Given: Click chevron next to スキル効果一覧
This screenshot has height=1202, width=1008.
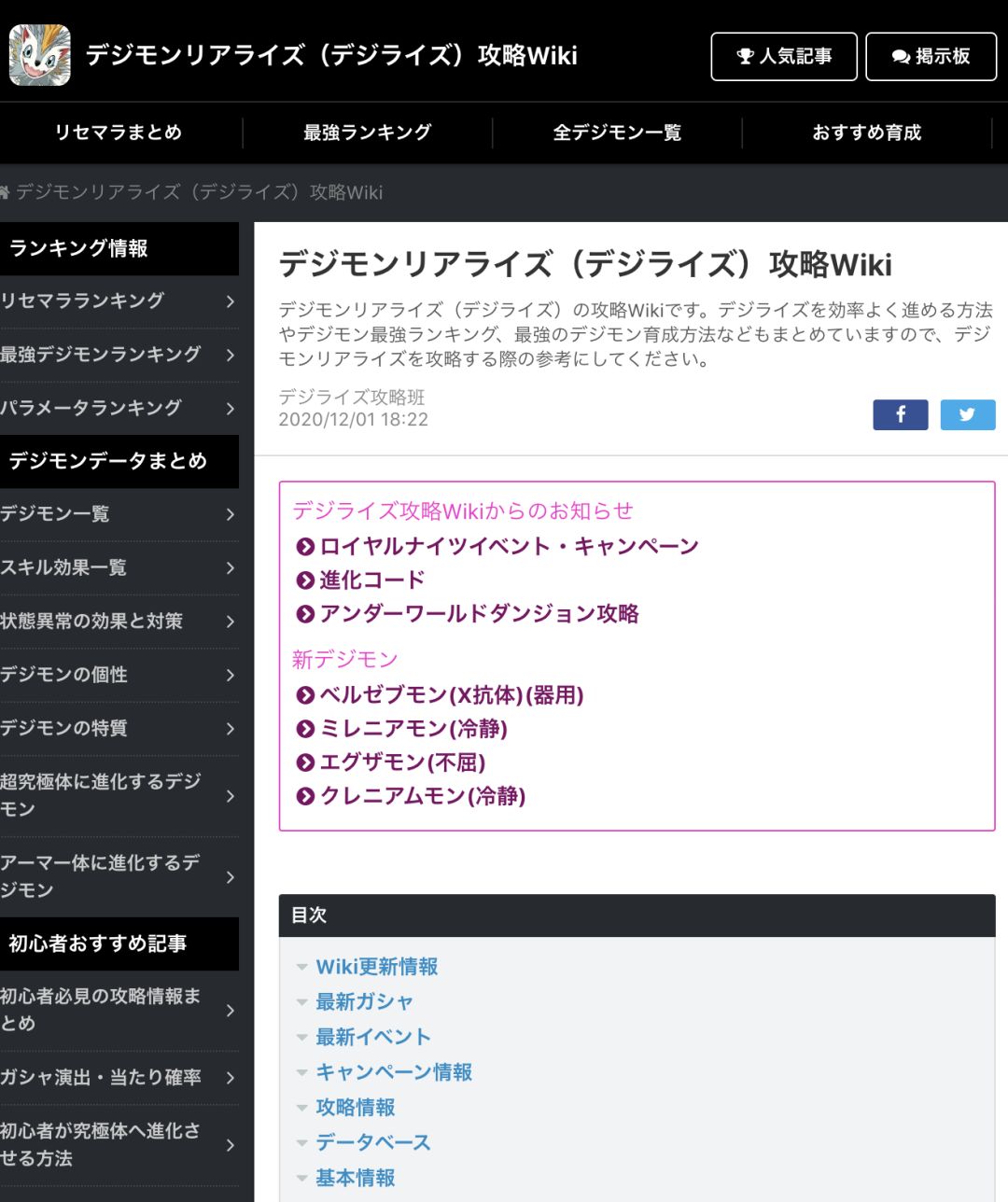Looking at the screenshot, I should pyautogui.click(x=230, y=568).
